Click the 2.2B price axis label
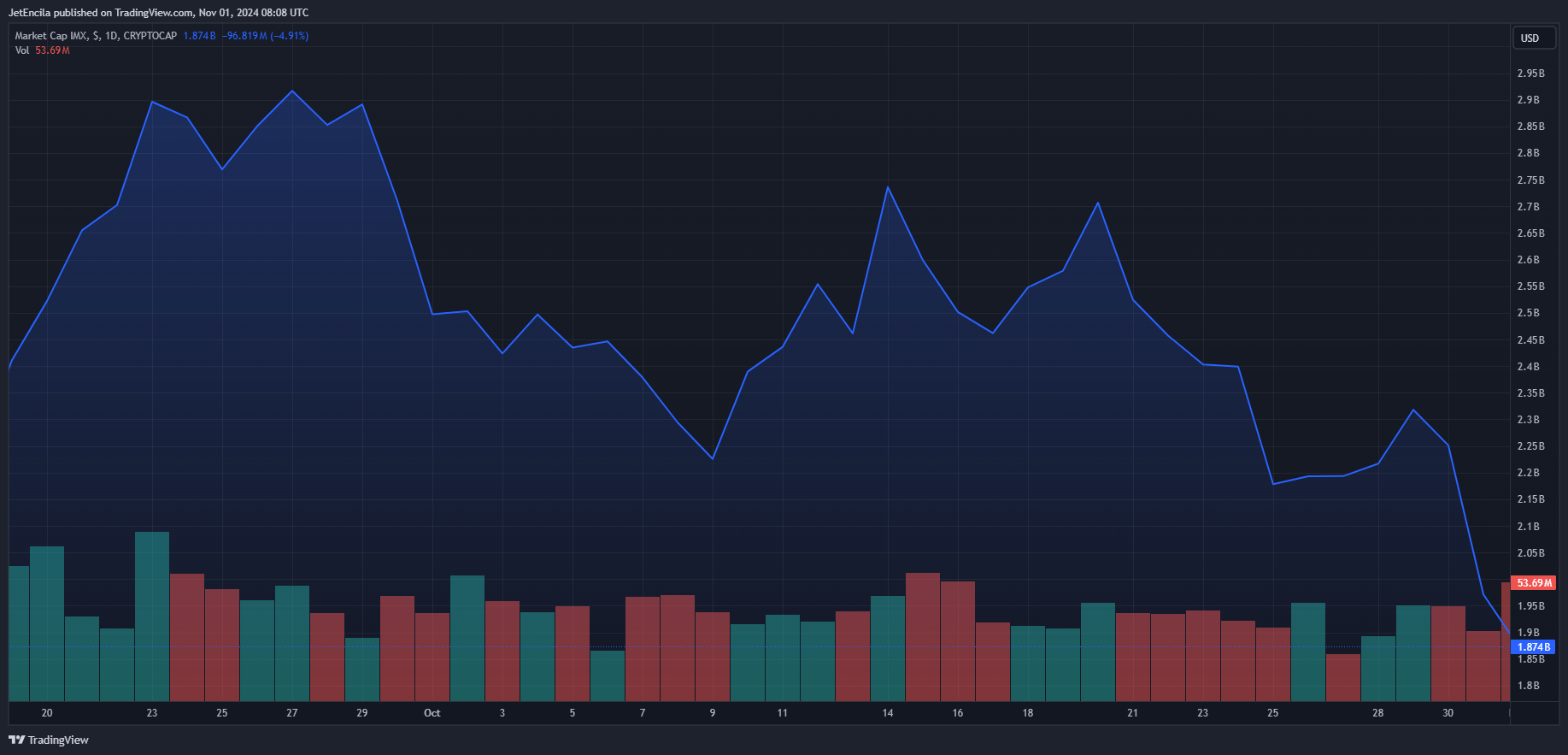Image resolution: width=1568 pixels, height=755 pixels. click(x=1528, y=473)
